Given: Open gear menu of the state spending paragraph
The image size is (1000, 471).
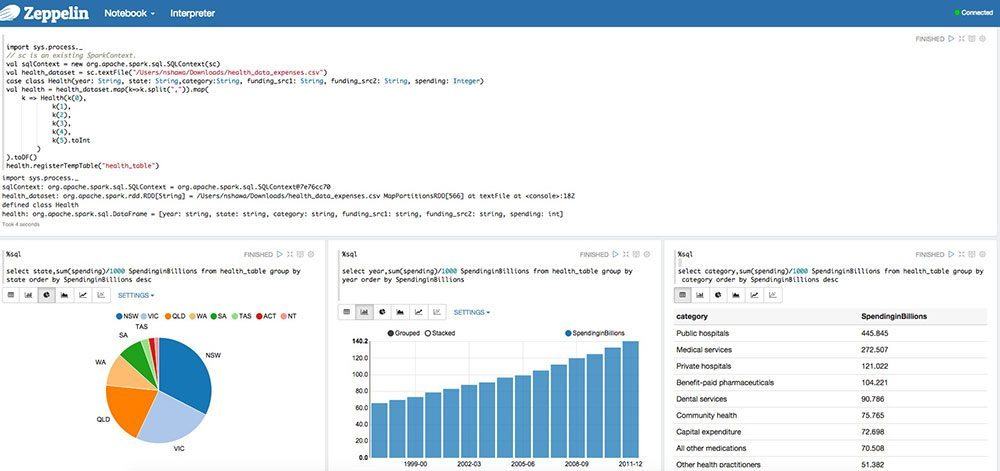Looking at the screenshot, I should click(311, 254).
